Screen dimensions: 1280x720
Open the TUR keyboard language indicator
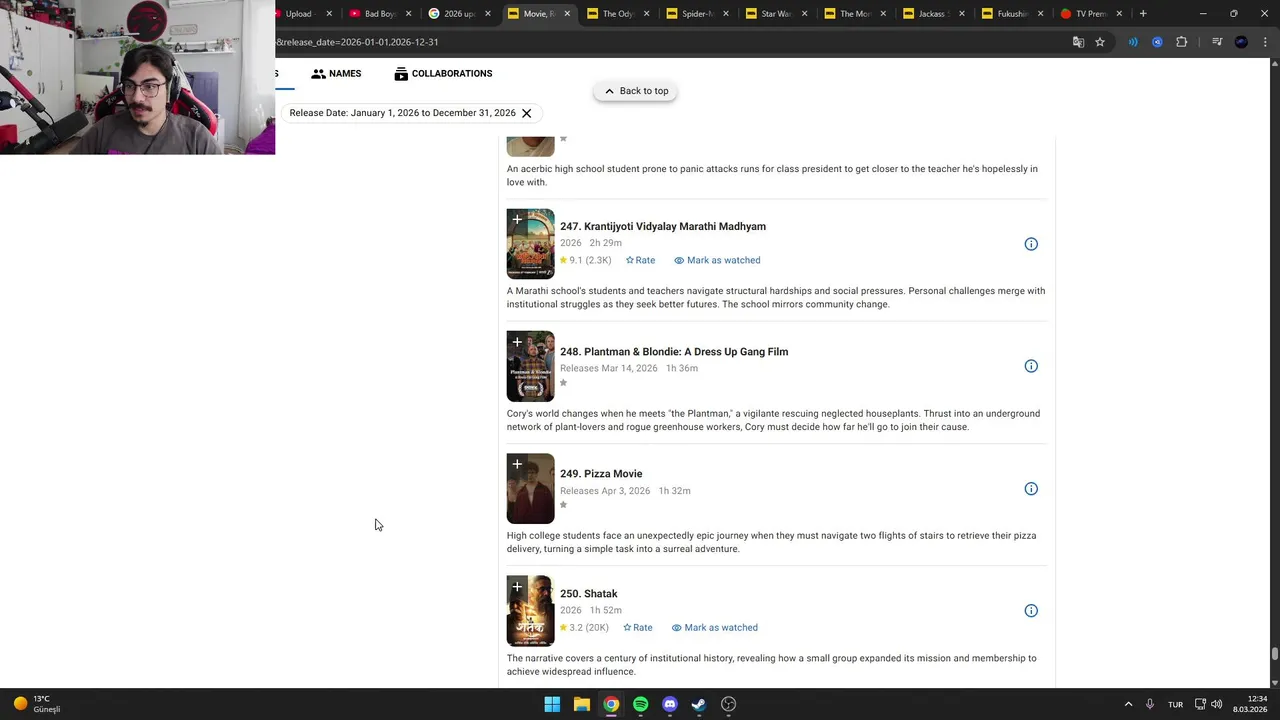[x=1175, y=704]
